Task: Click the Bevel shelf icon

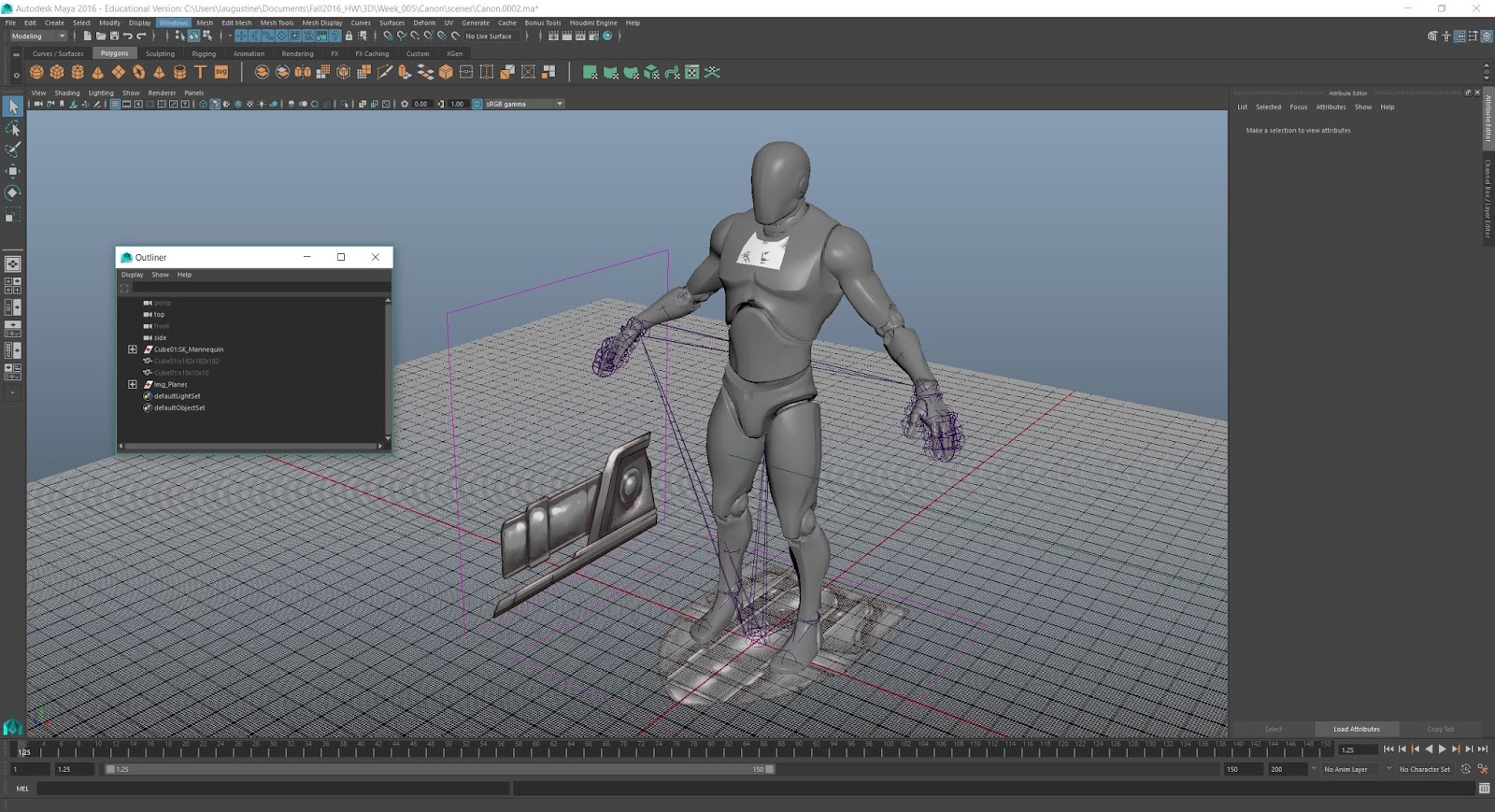Action: 446,72
